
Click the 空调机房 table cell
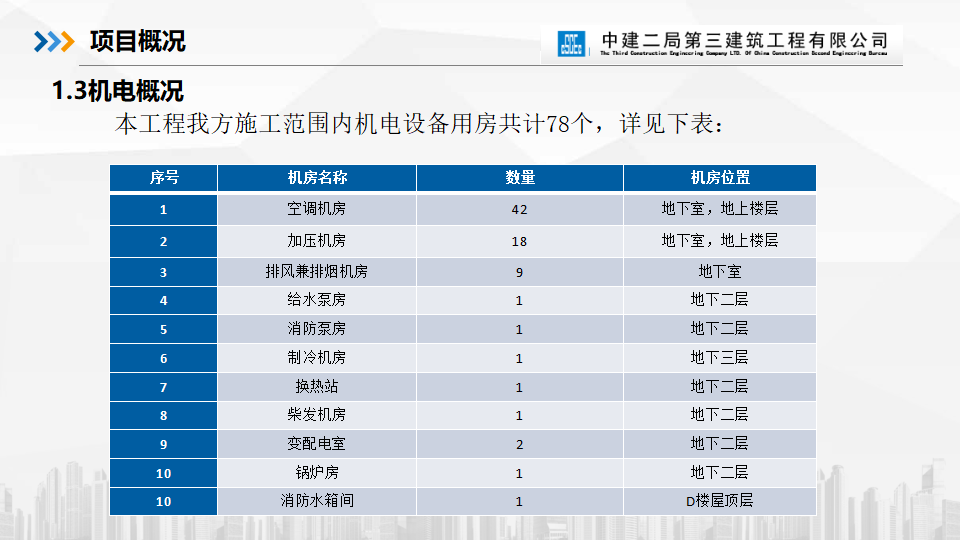317,210
